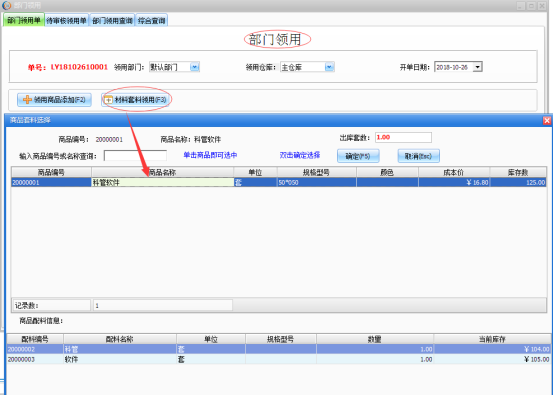Screen dimensions: 553x396
Task: Click the 颜色 column header
Action: pos(387,172)
